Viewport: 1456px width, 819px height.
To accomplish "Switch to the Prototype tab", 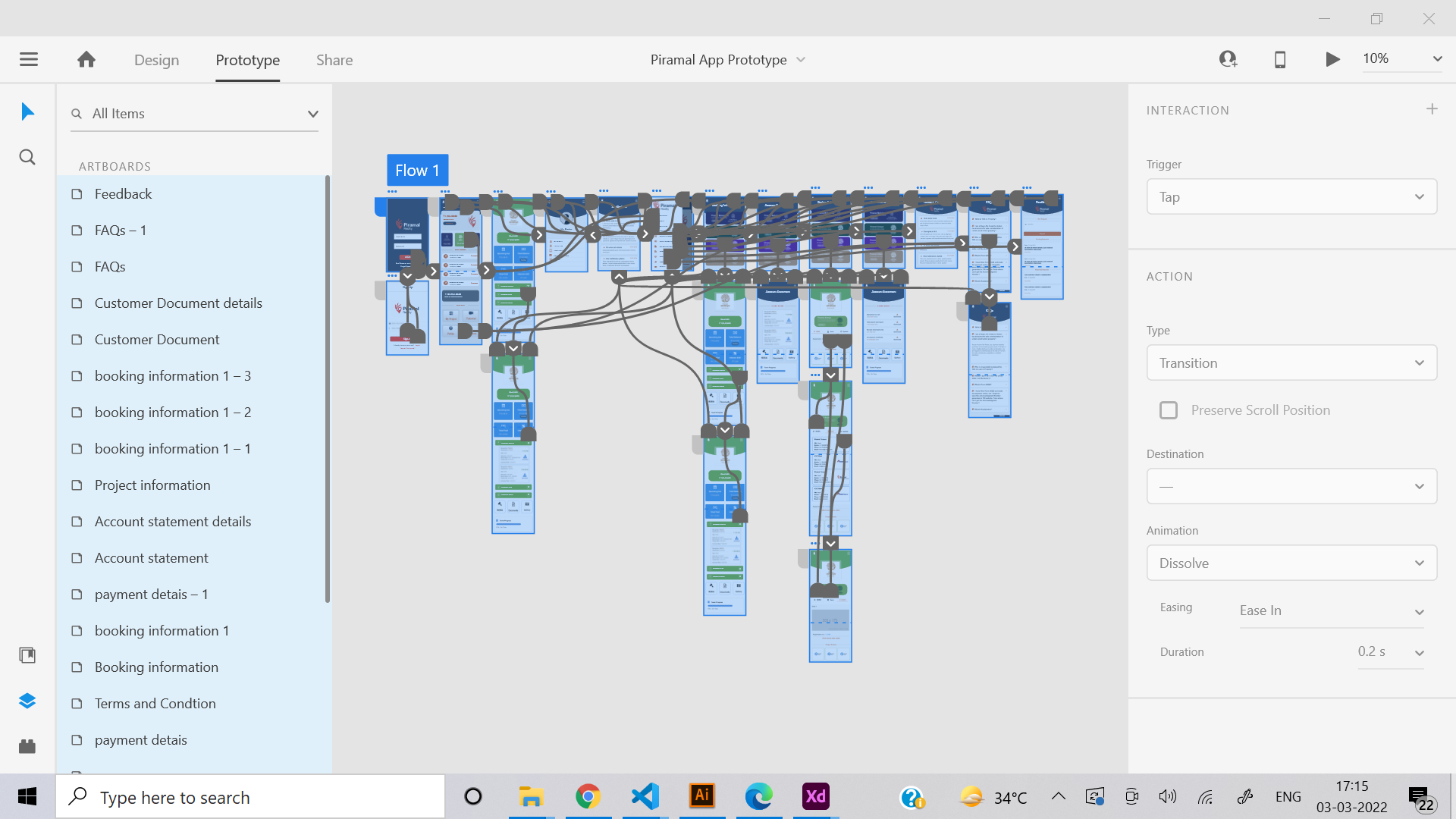I will (247, 60).
